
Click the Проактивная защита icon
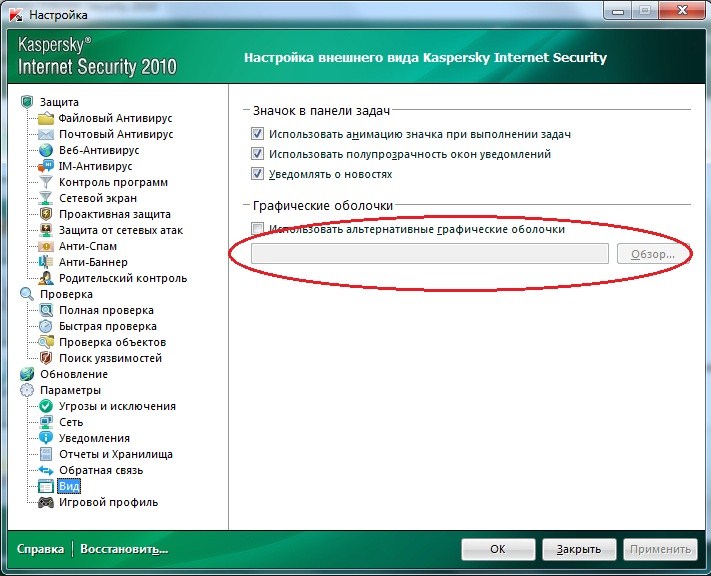[46, 214]
